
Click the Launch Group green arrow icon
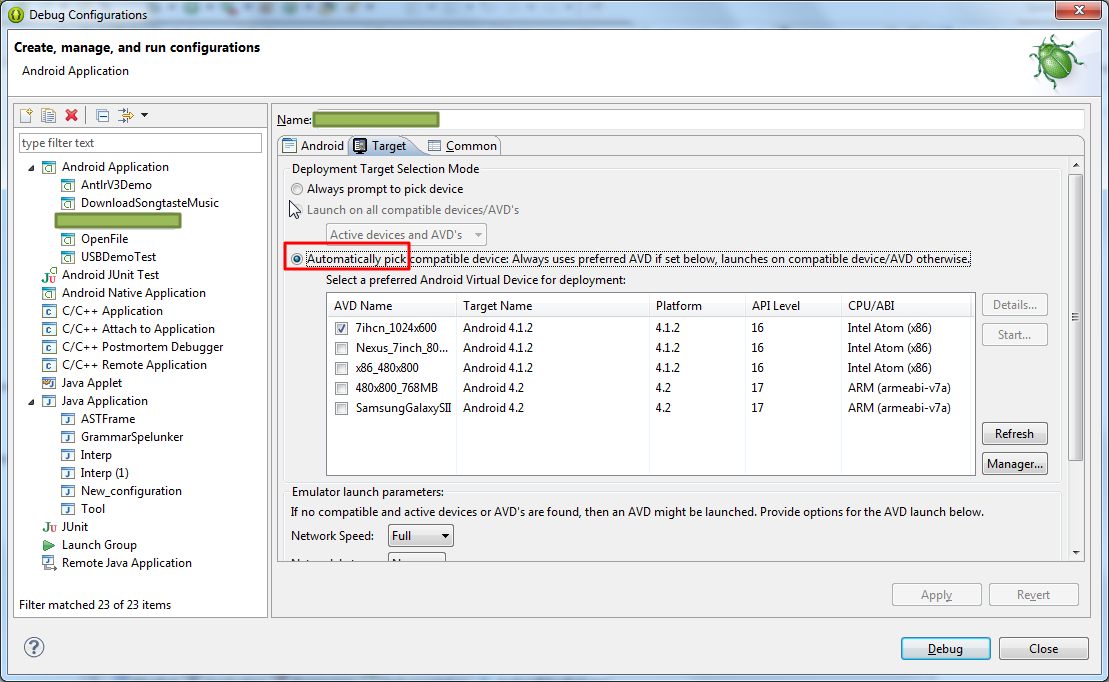click(49, 545)
